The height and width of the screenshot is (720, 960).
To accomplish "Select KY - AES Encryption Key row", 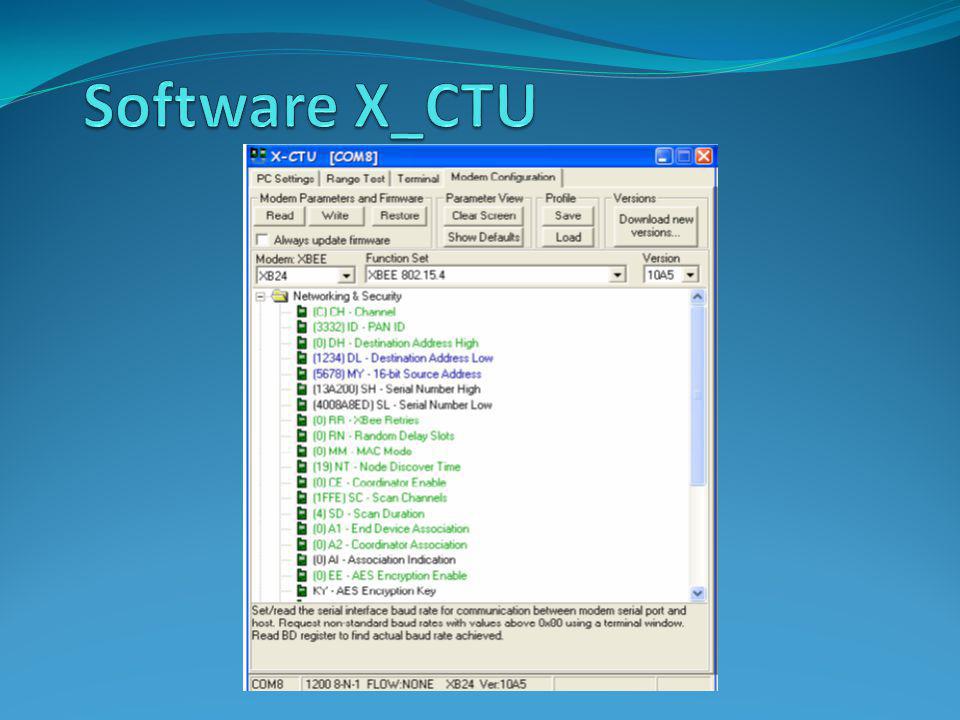I will [x=374, y=591].
